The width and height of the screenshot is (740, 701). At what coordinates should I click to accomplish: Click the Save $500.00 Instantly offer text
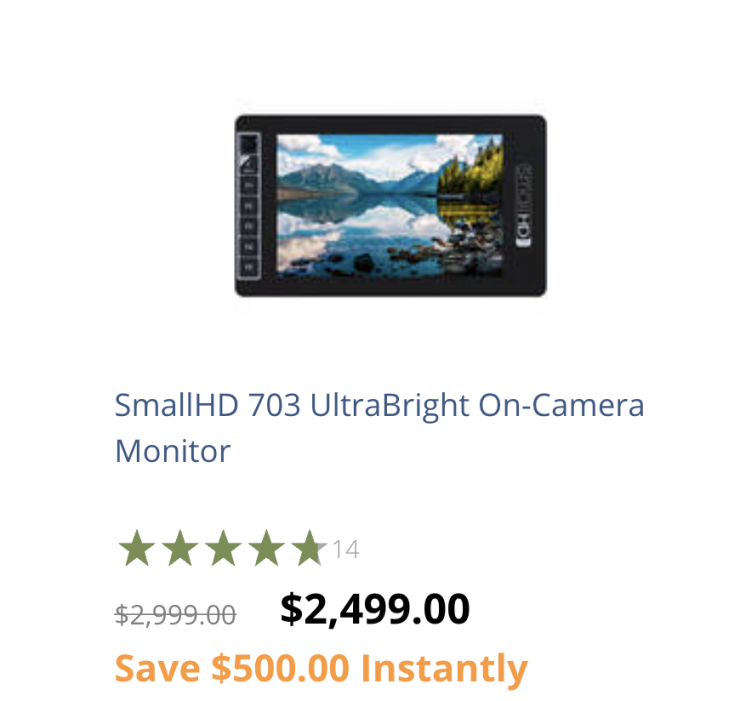(321, 668)
